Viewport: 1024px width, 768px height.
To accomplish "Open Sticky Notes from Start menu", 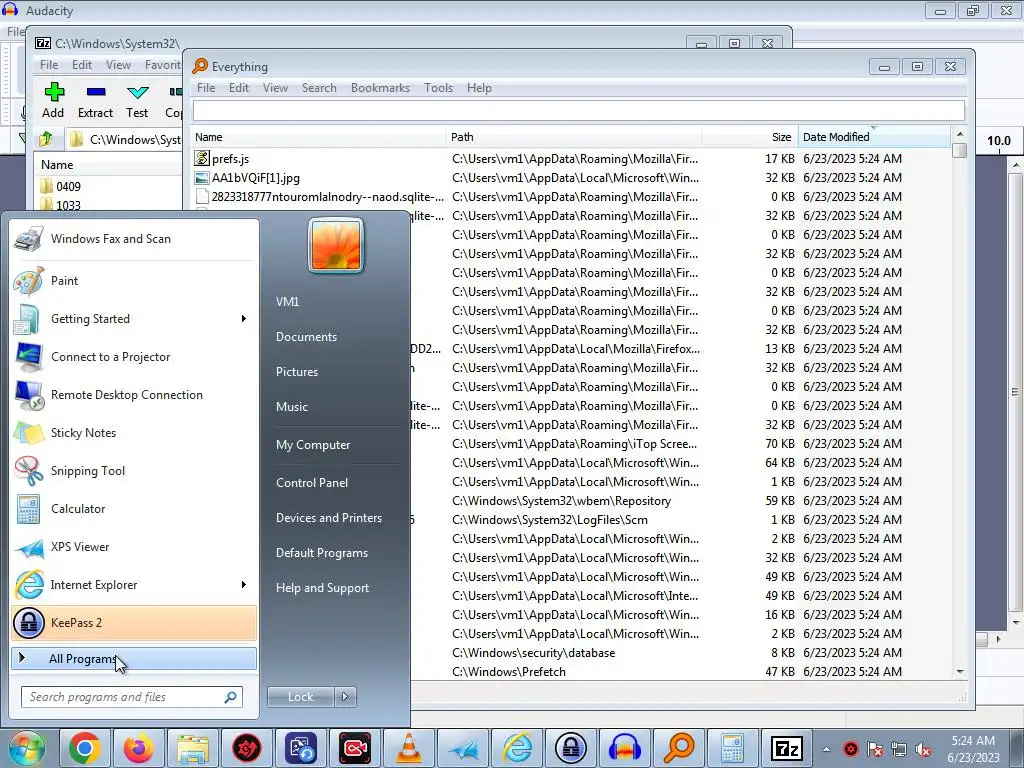I will click(134, 432).
